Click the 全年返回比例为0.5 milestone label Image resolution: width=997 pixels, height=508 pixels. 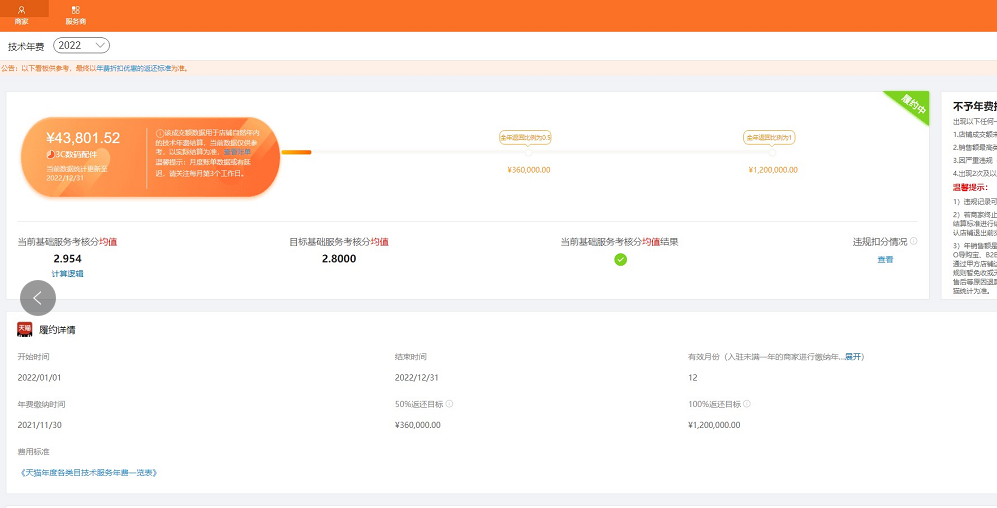coord(526,137)
